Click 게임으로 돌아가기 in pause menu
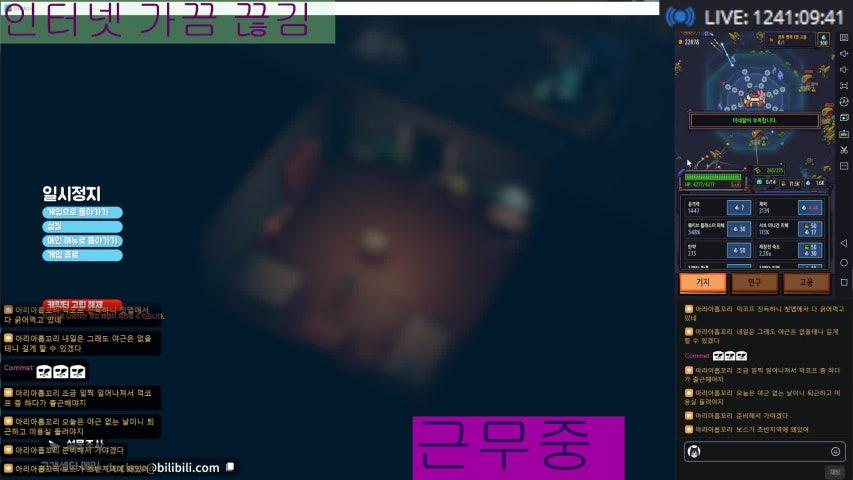The width and height of the screenshot is (853, 480). (x=82, y=212)
